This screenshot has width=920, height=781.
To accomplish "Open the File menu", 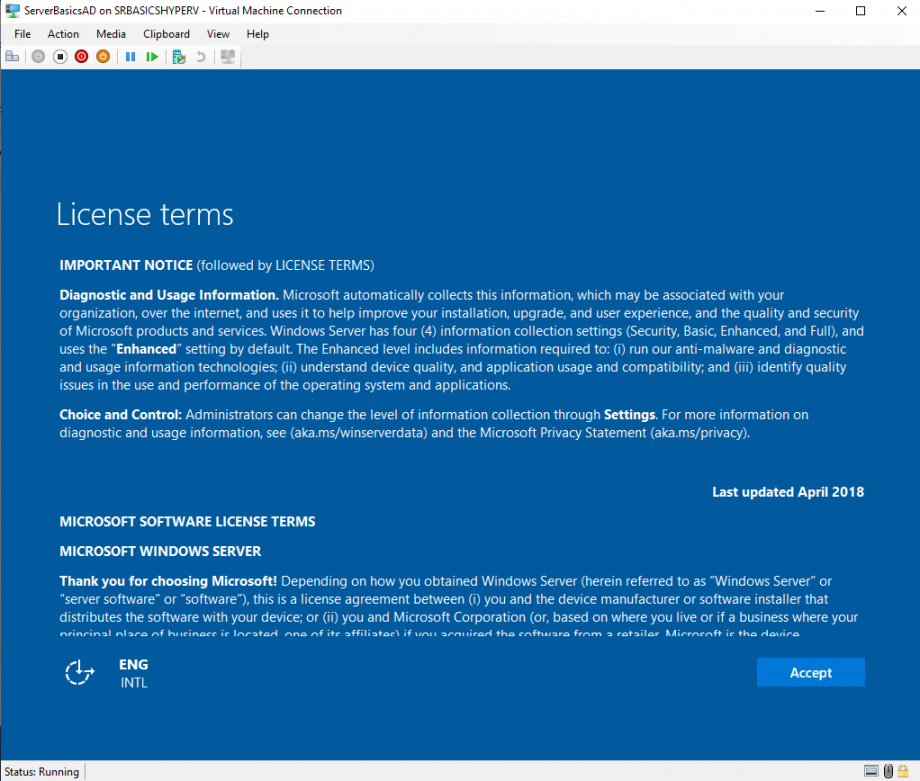I will [22, 34].
